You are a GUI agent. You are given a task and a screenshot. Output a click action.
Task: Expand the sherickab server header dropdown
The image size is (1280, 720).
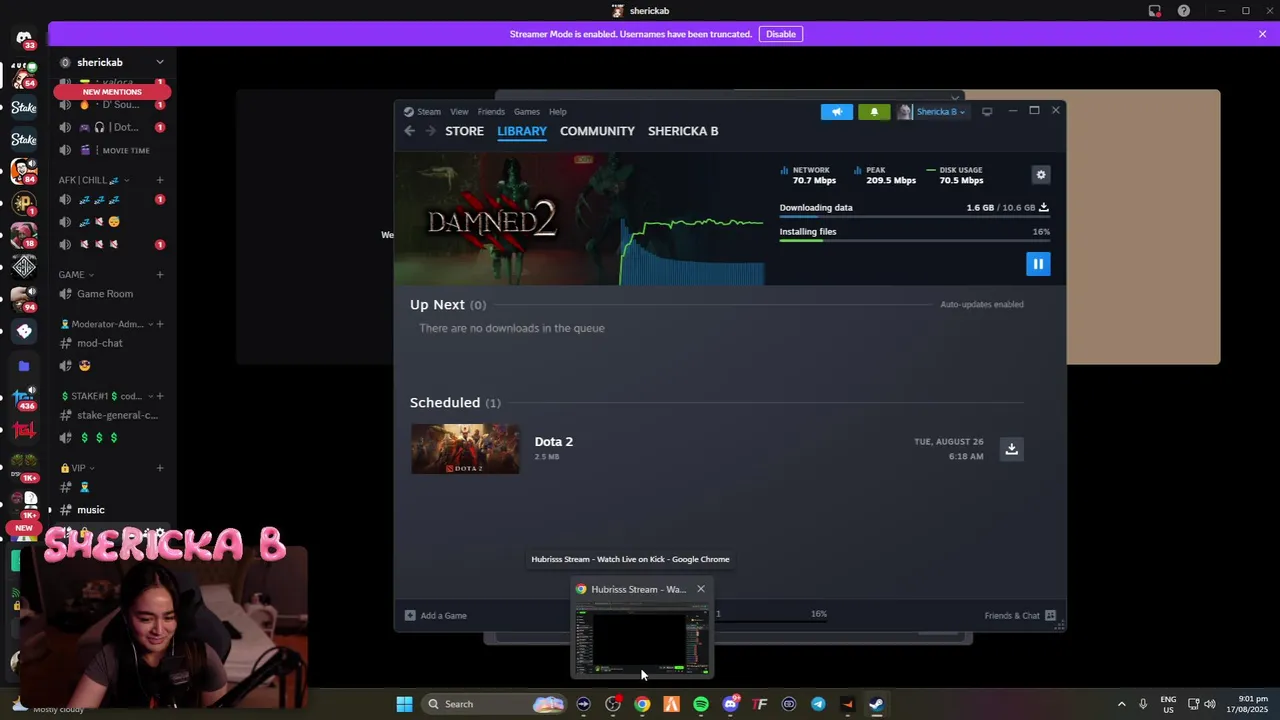tap(159, 62)
